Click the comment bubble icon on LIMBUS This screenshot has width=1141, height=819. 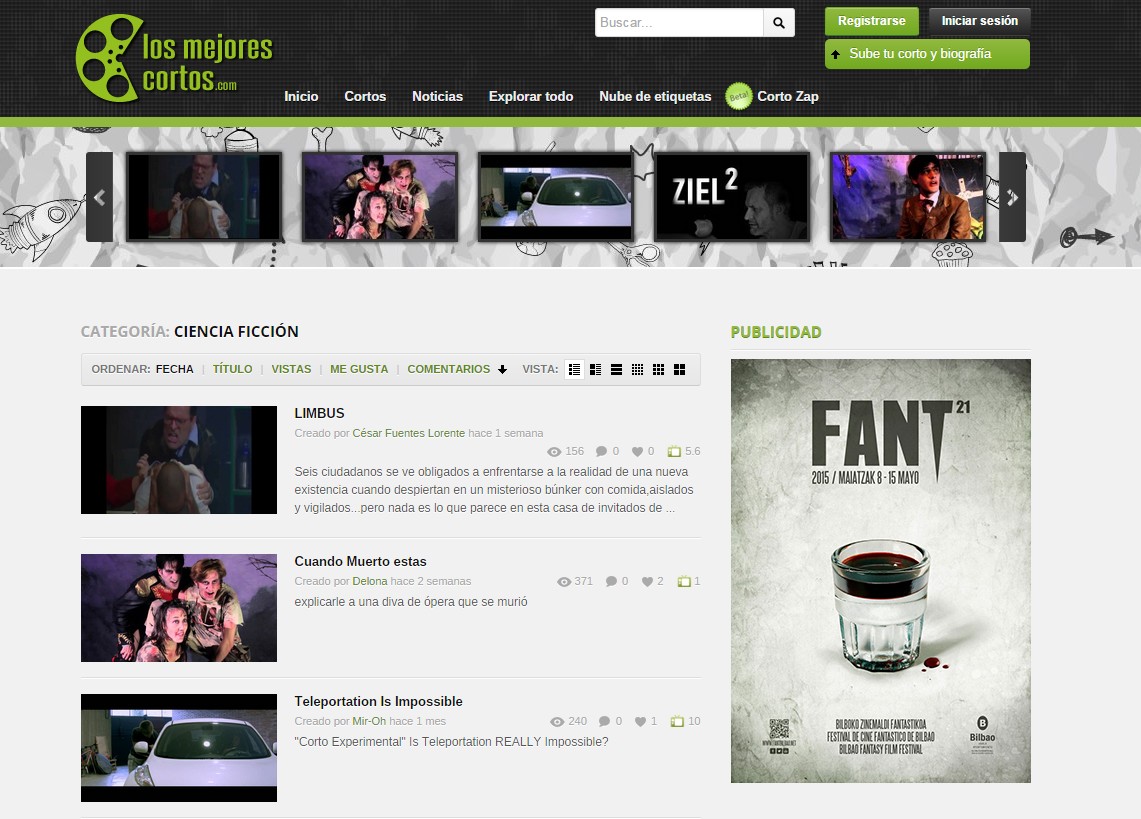point(601,451)
